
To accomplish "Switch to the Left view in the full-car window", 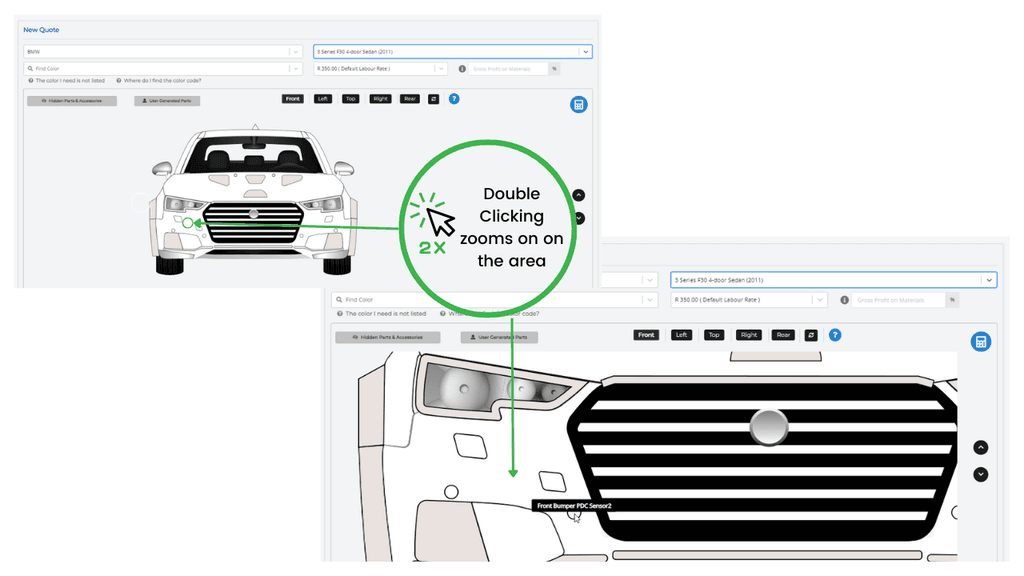I will point(322,99).
